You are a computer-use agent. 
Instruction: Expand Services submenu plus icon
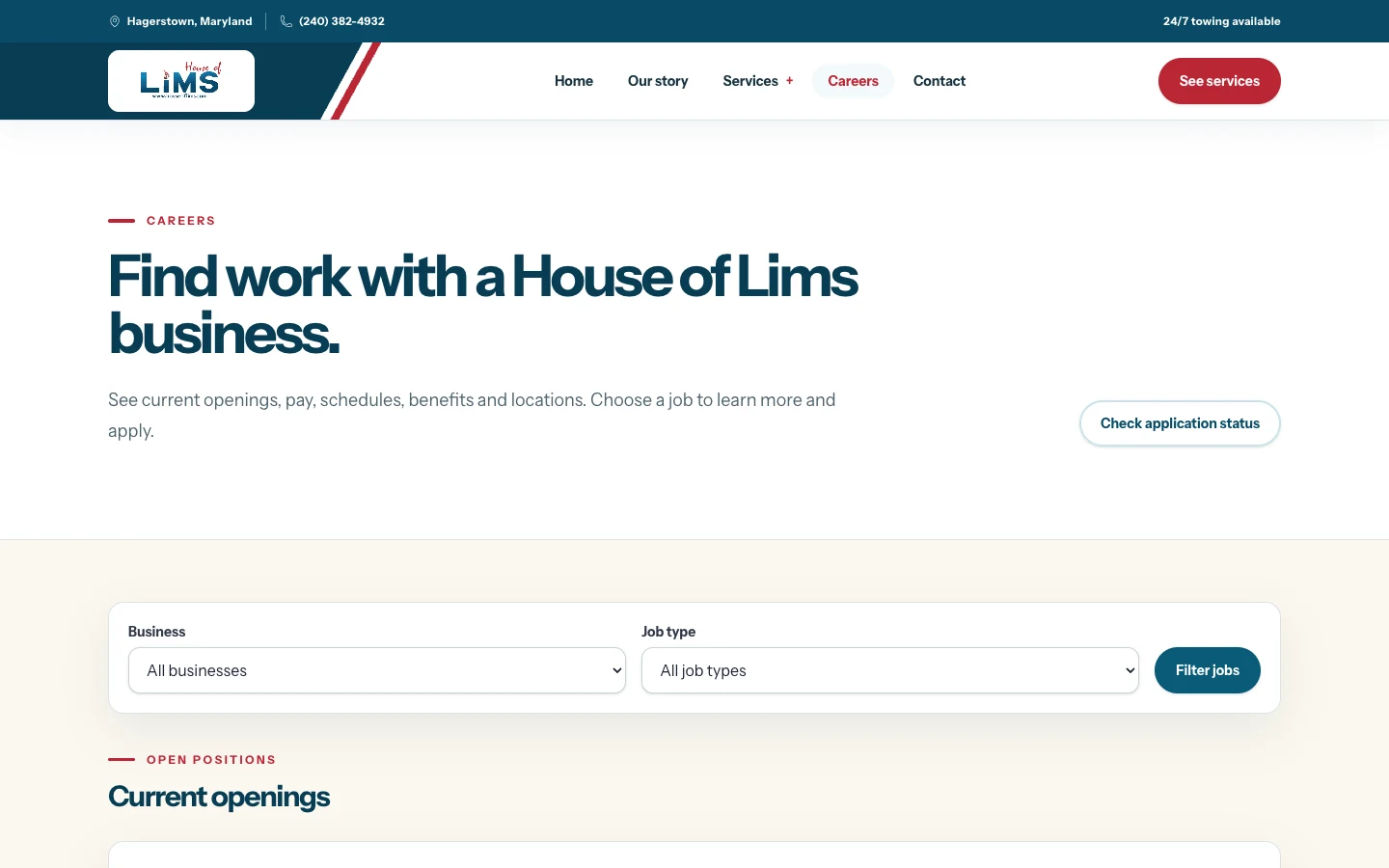(789, 81)
